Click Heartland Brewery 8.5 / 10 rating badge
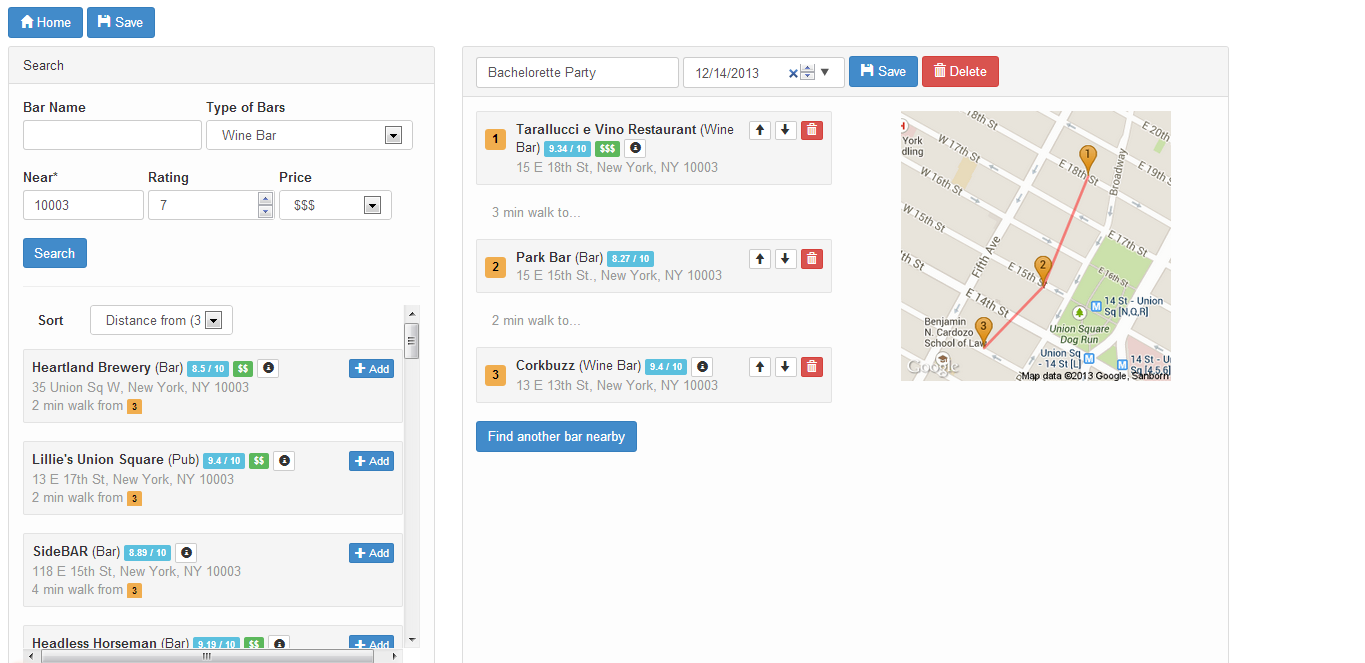Screen dimensions: 1365x663 (208, 369)
